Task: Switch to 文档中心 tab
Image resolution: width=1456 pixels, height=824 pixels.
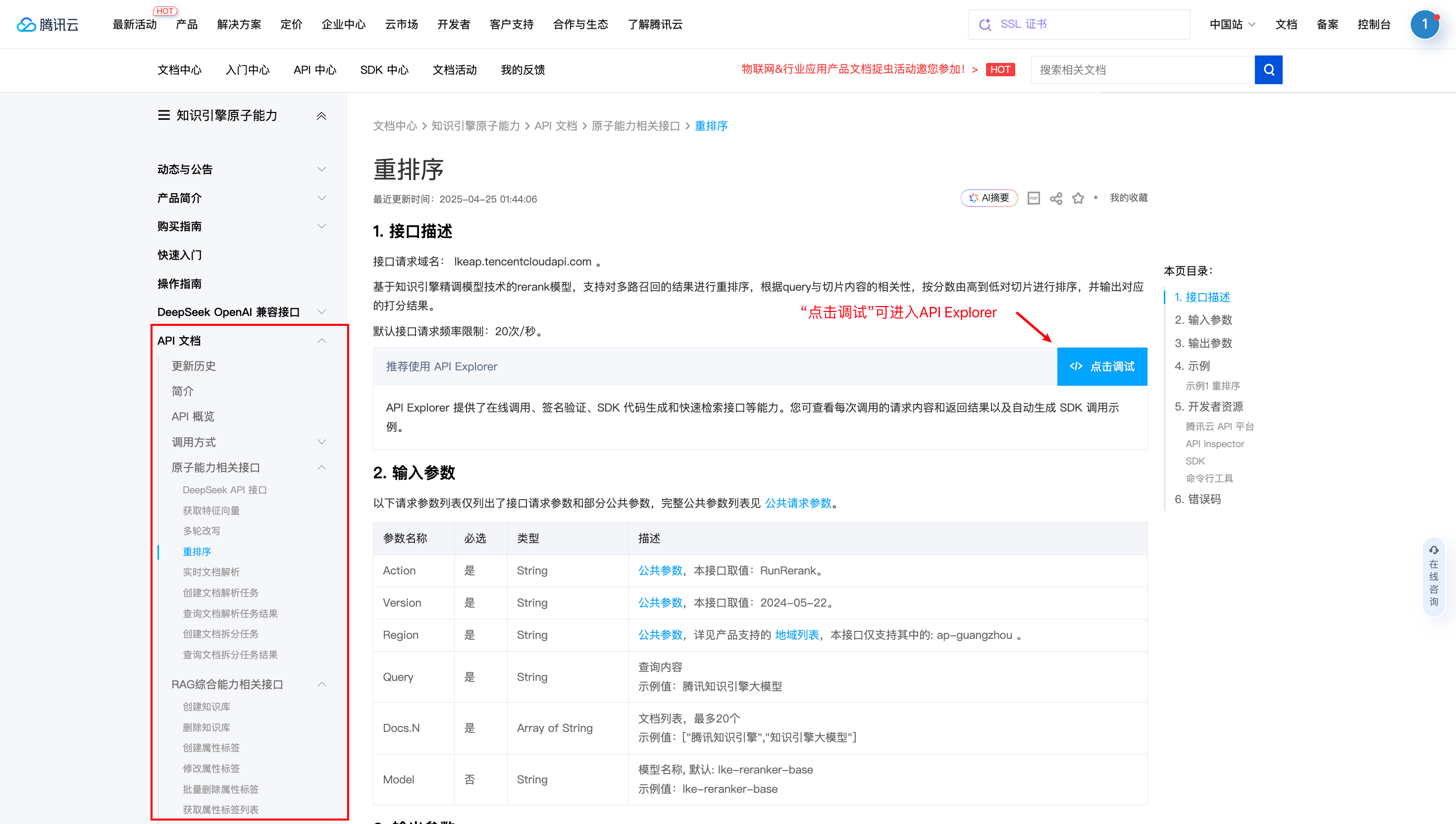Action: click(x=179, y=70)
